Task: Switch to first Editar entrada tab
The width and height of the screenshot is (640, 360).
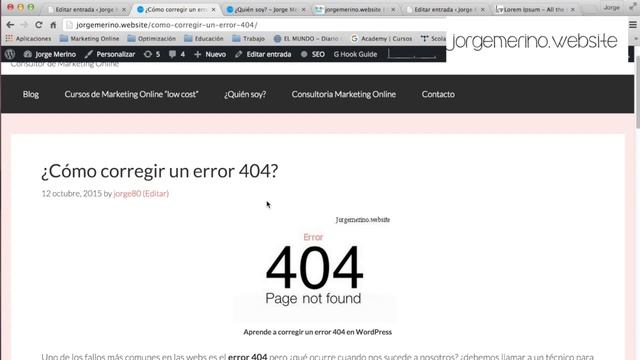Action: click(86, 9)
